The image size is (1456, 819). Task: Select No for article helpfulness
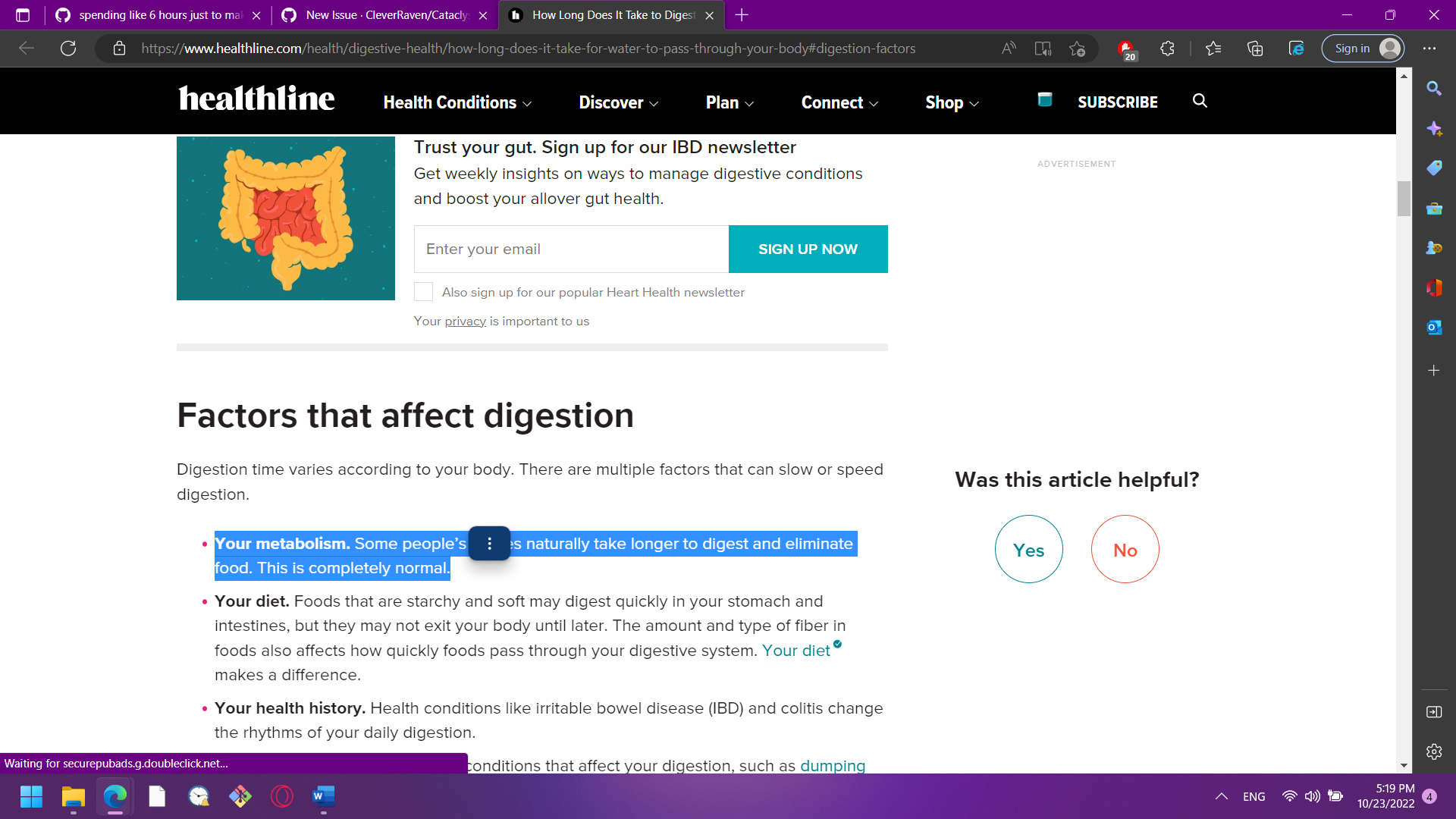coord(1125,549)
